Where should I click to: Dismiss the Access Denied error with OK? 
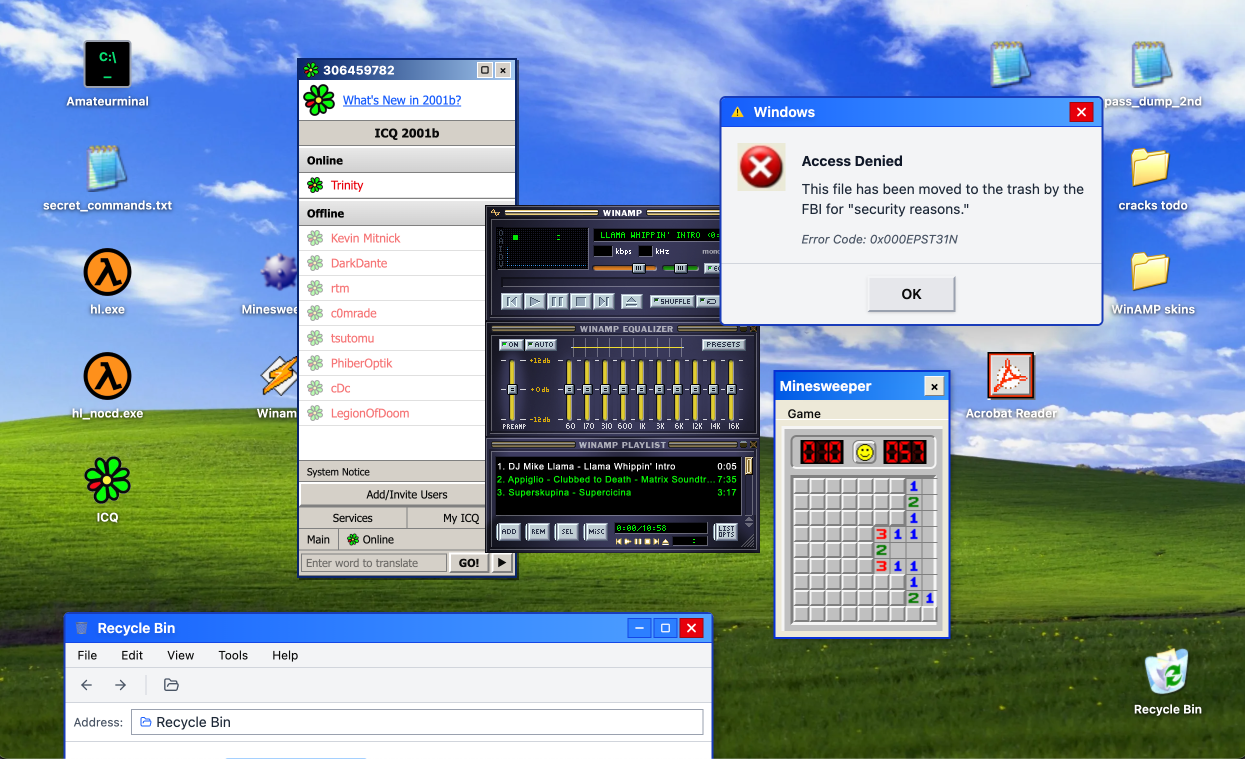pos(910,294)
